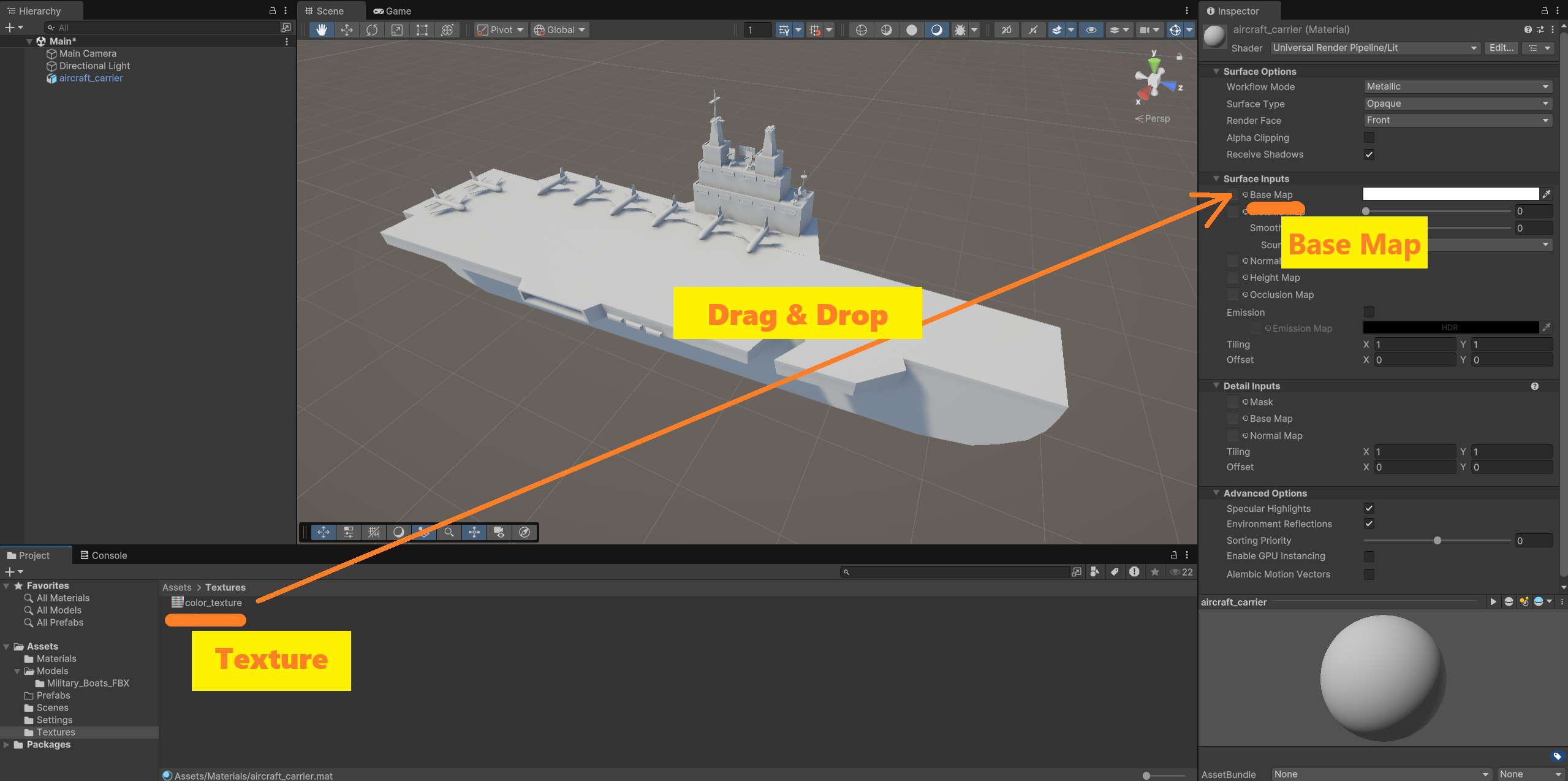Select the Hand view tool
1568x781 pixels.
(x=321, y=29)
